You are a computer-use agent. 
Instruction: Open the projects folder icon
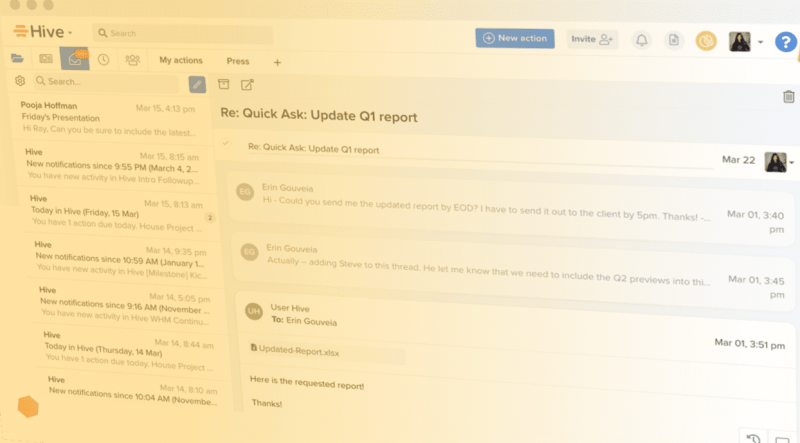[17, 58]
